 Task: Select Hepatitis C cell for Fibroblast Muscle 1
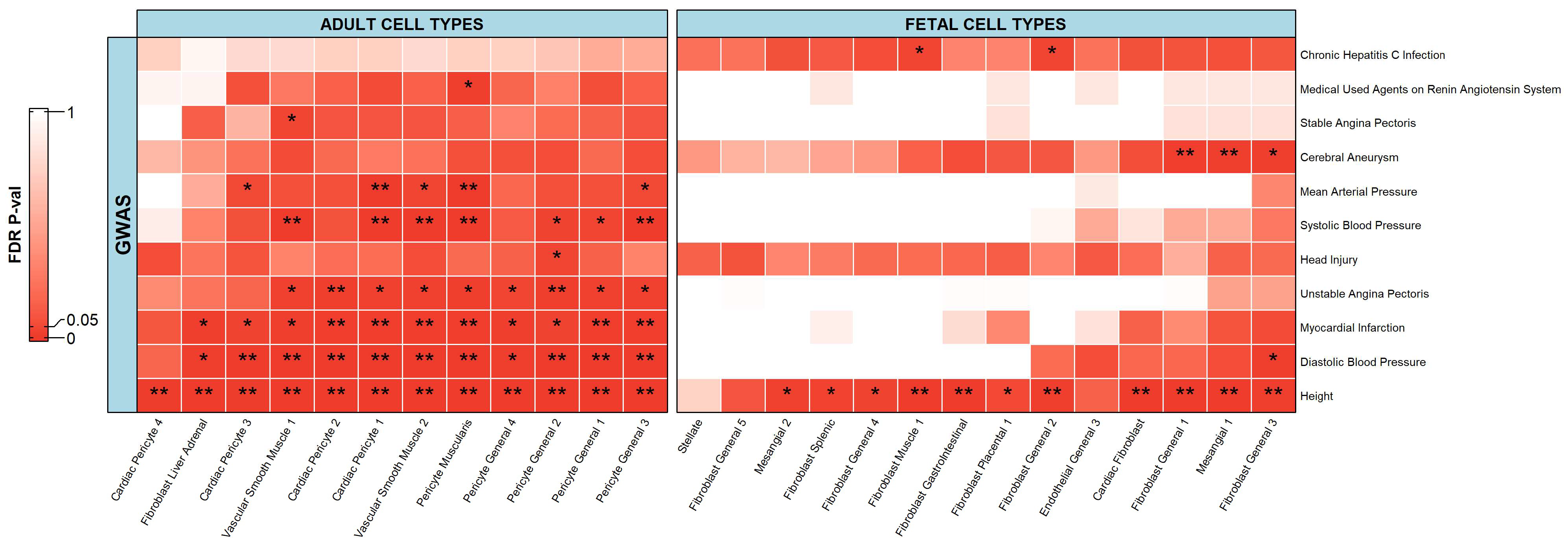click(919, 55)
